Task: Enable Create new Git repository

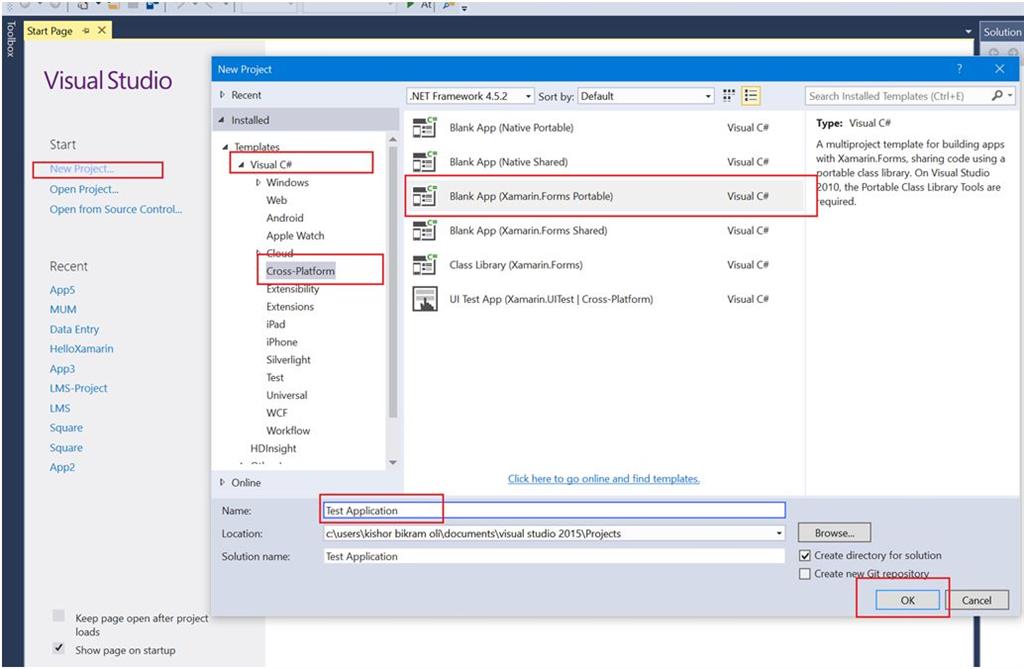Action: pos(805,574)
